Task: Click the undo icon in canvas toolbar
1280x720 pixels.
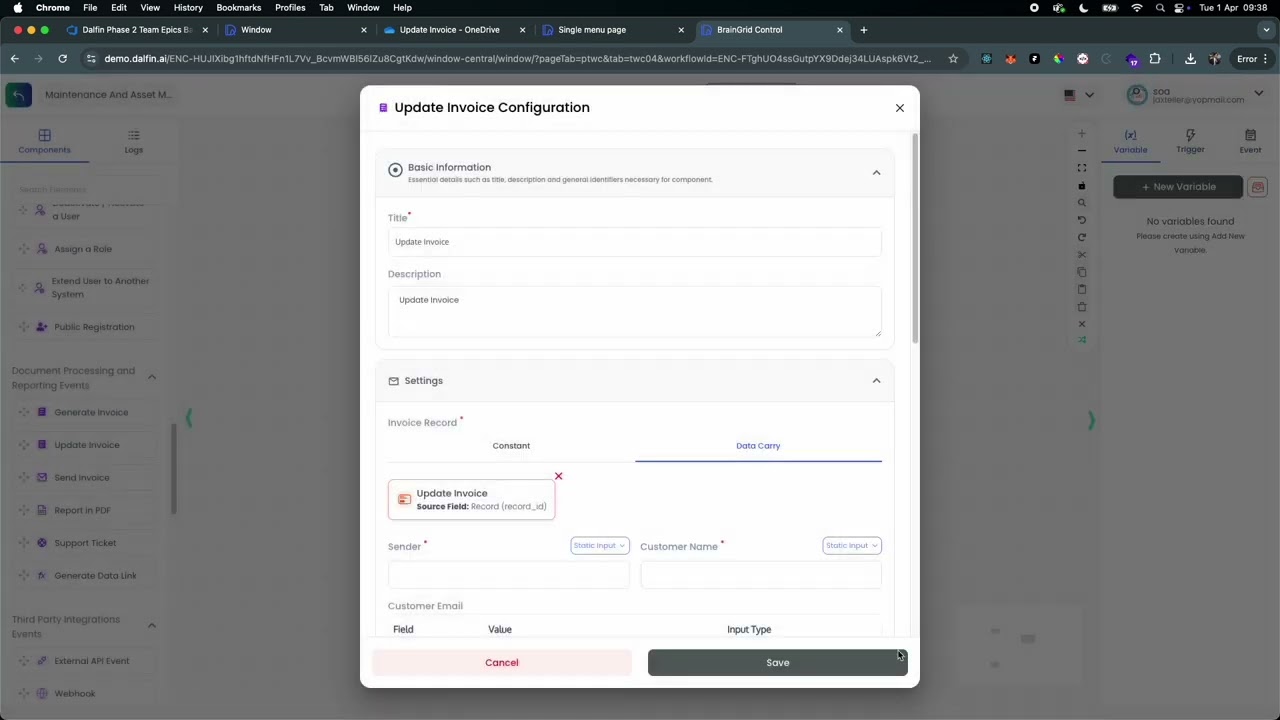Action: (1081, 220)
